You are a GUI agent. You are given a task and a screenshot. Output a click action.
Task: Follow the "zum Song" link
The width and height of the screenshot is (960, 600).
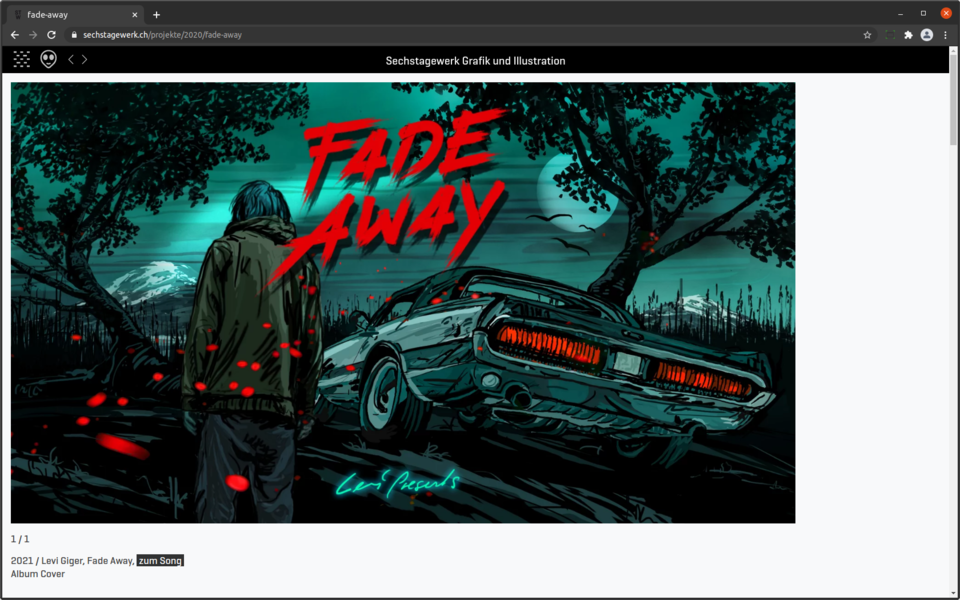coord(160,561)
